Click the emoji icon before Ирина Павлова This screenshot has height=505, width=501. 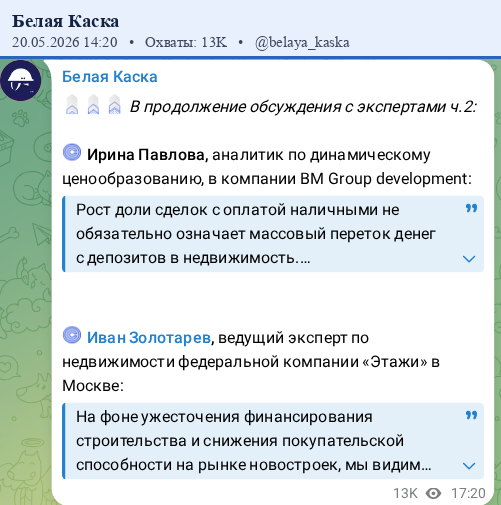(x=72, y=152)
